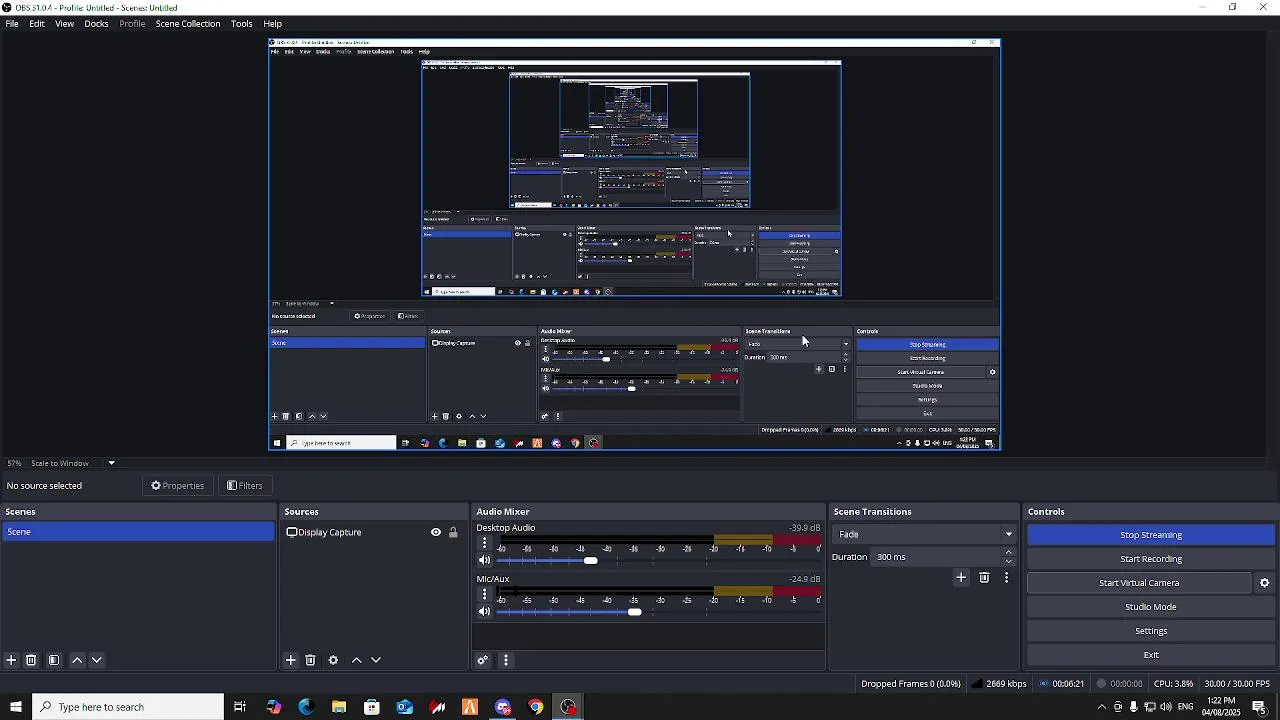Increase transition duration with up arrow
The height and width of the screenshot is (720, 1280).
click(1008, 552)
